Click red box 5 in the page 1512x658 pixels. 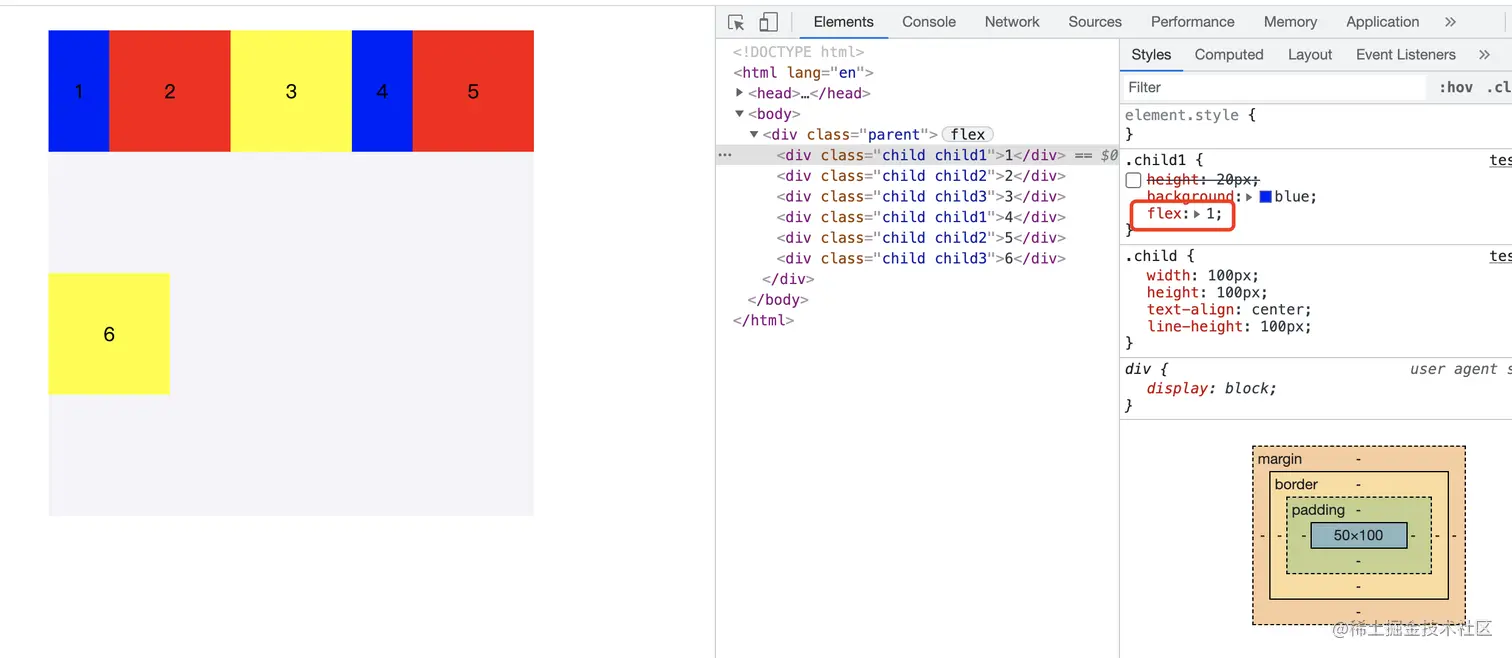pos(473,91)
